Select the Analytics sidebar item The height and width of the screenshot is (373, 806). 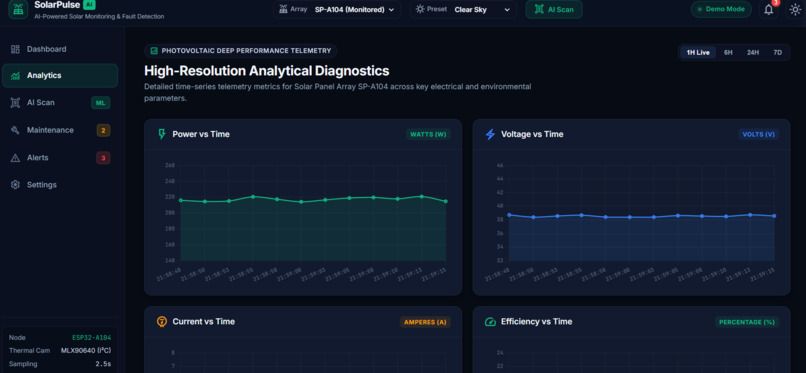coord(60,76)
